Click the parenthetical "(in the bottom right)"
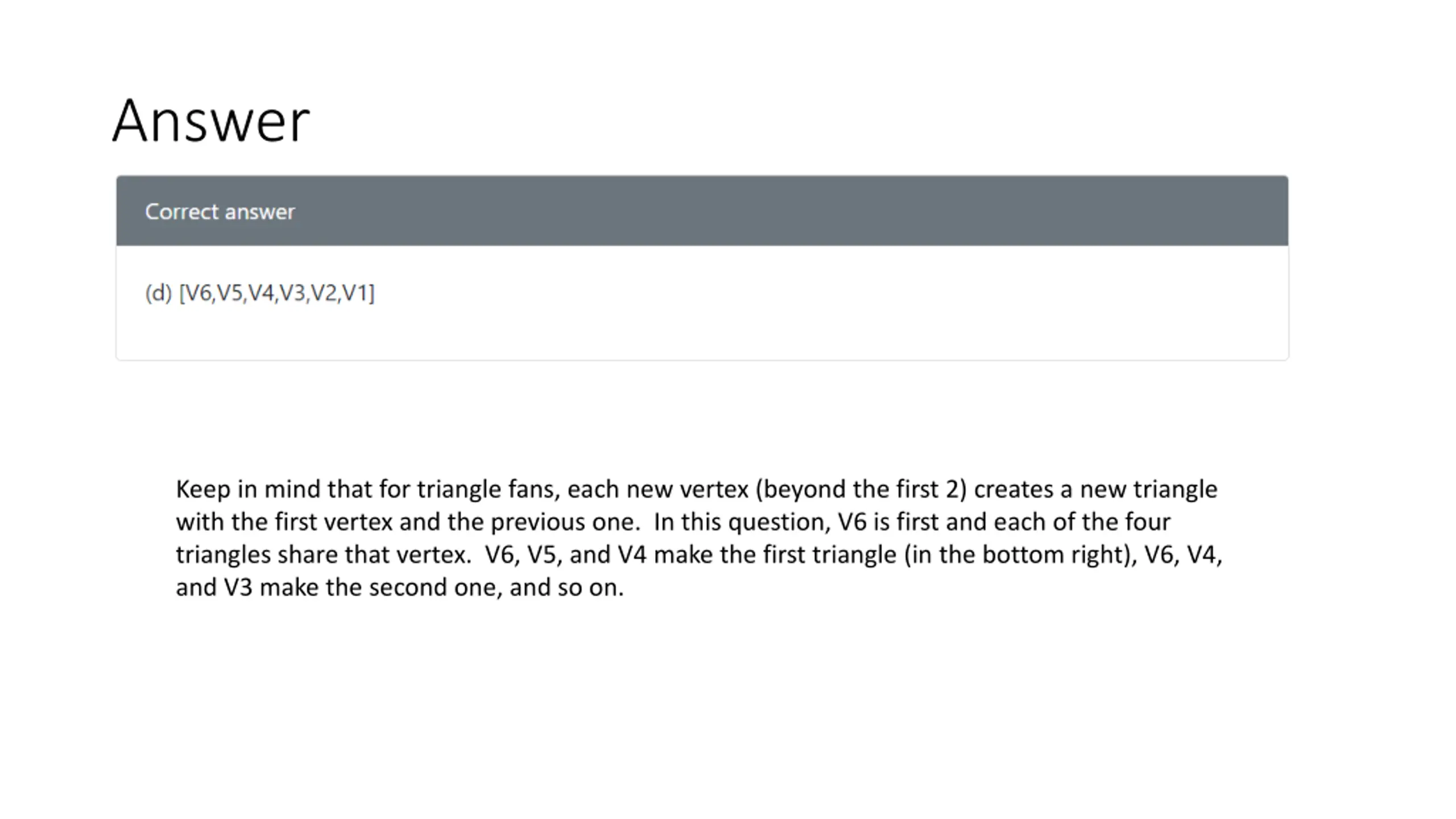Screen dimensions: 1456x819 [x=1021, y=555]
